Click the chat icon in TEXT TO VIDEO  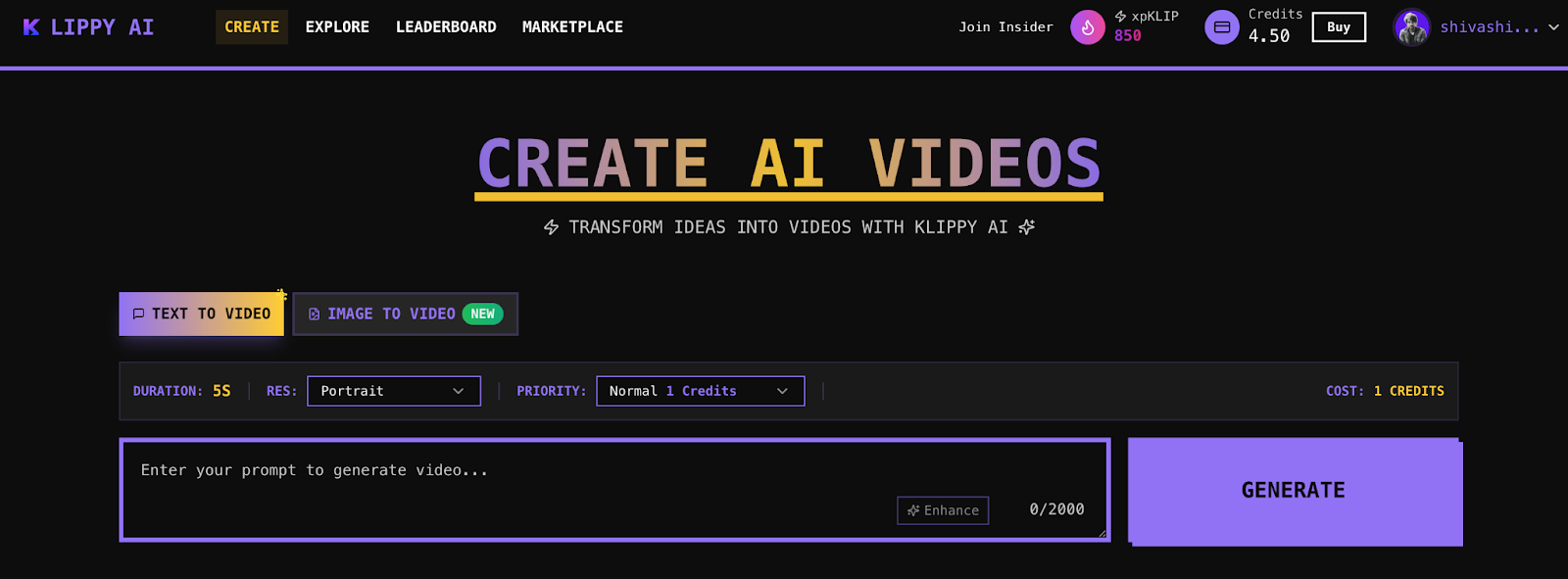tap(138, 314)
